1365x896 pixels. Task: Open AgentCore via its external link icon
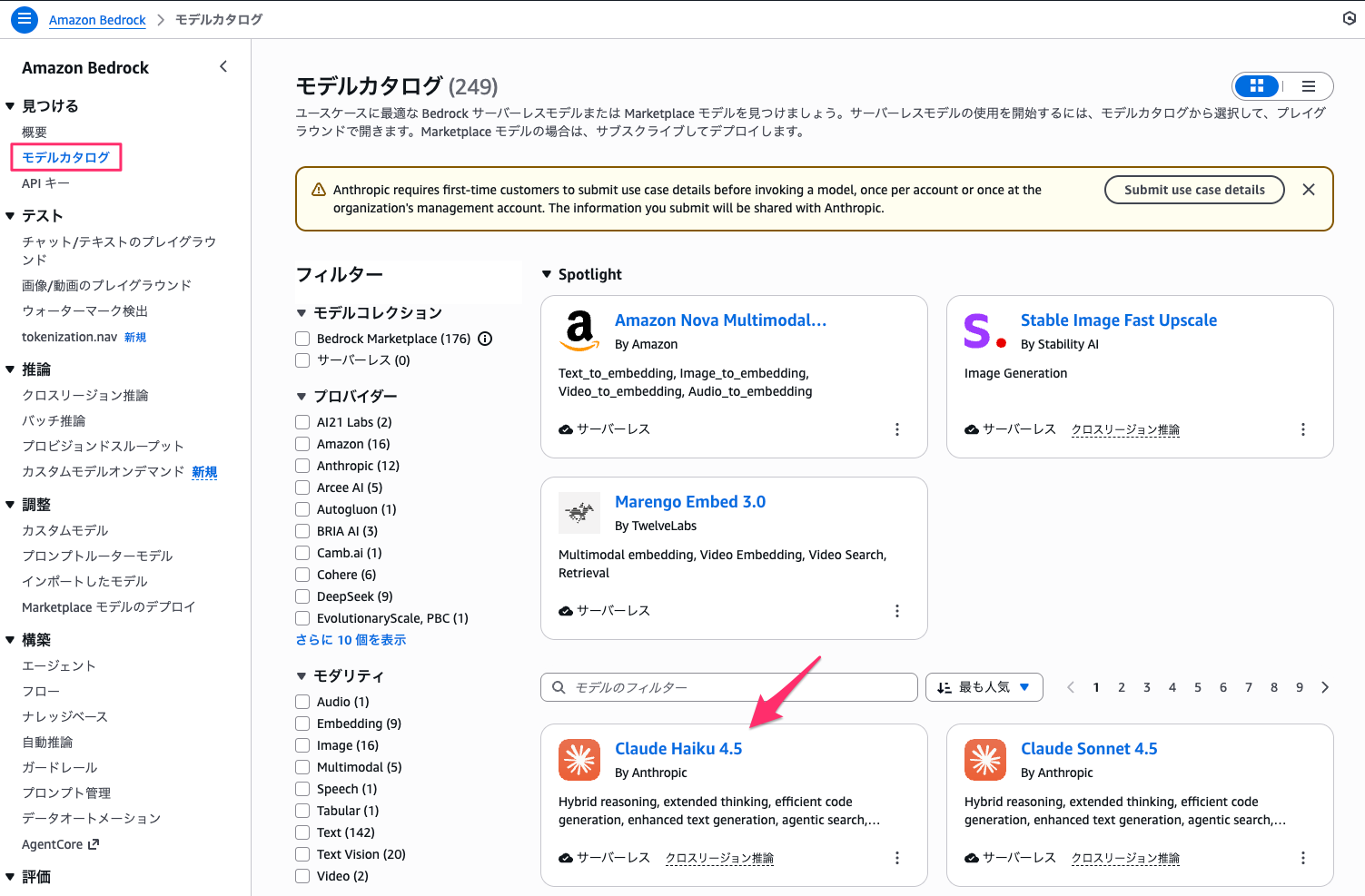tap(93, 843)
